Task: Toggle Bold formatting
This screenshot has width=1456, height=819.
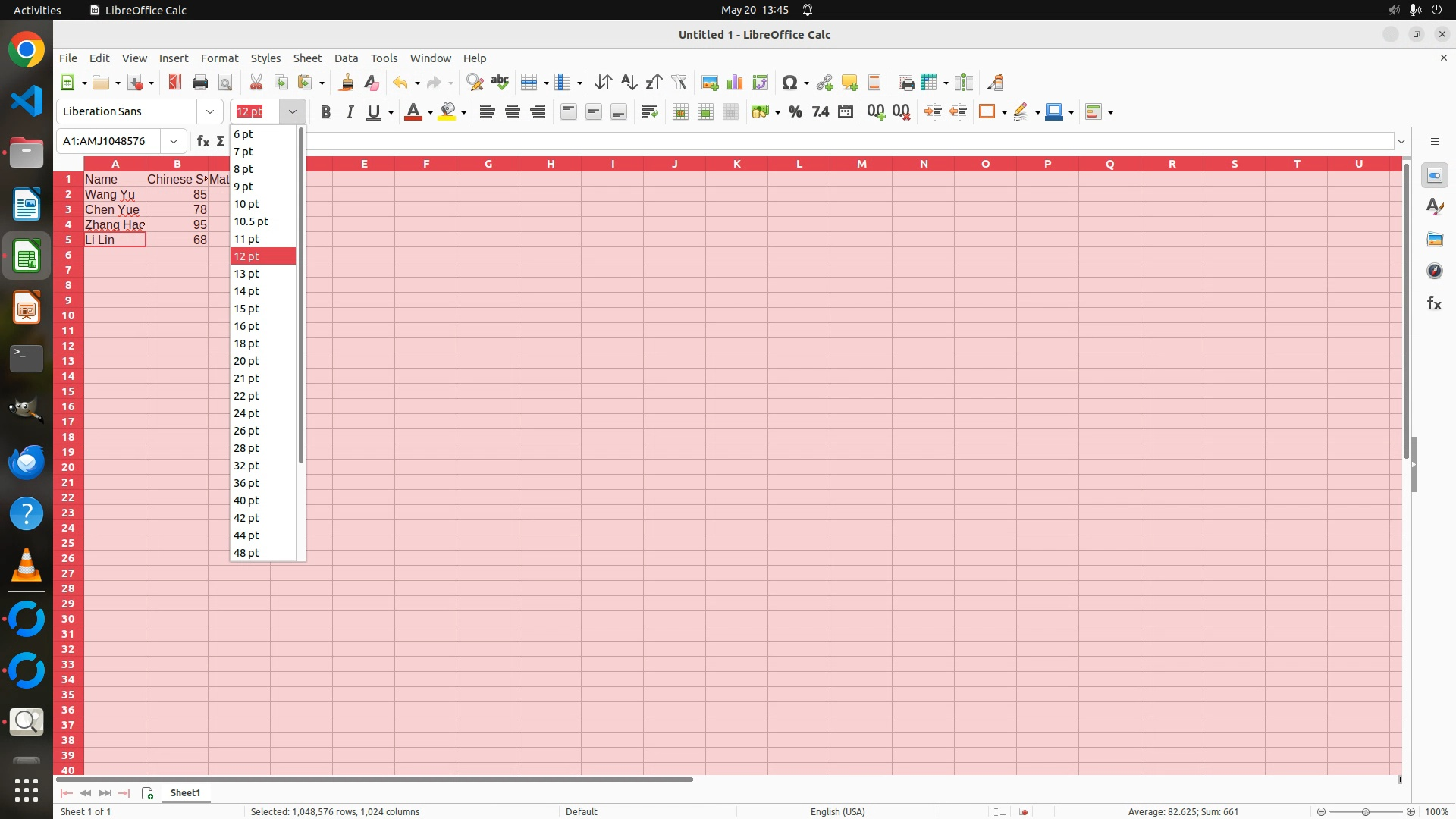Action: click(x=325, y=111)
